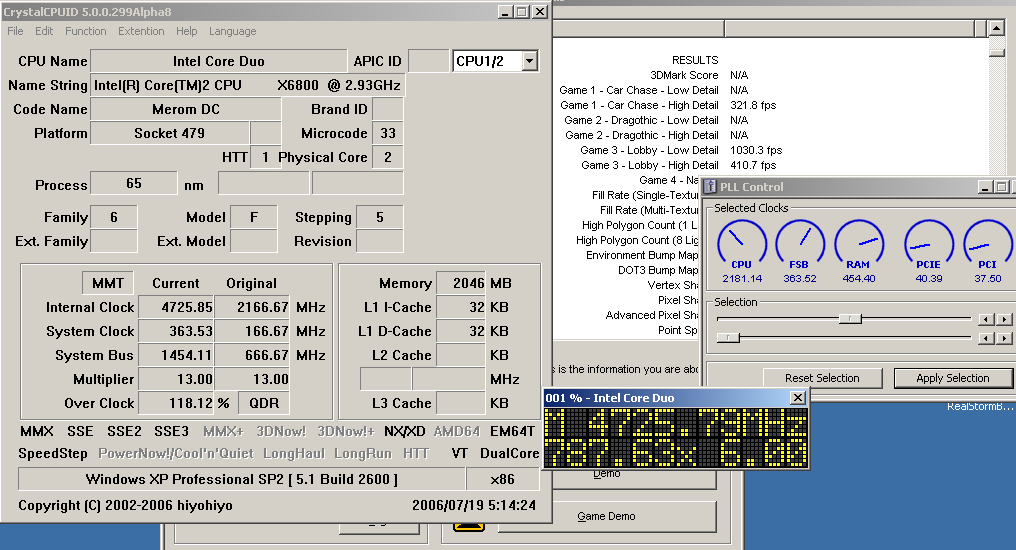This screenshot has height=550, width=1016.
Task: Open the Edit menu
Action: pos(44,31)
